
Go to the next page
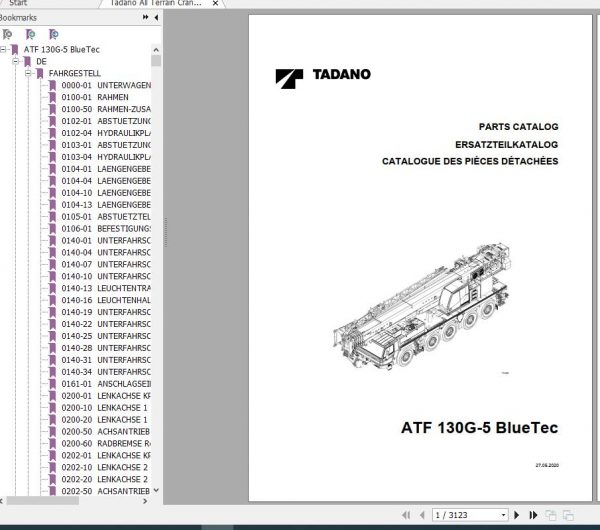(x=517, y=515)
